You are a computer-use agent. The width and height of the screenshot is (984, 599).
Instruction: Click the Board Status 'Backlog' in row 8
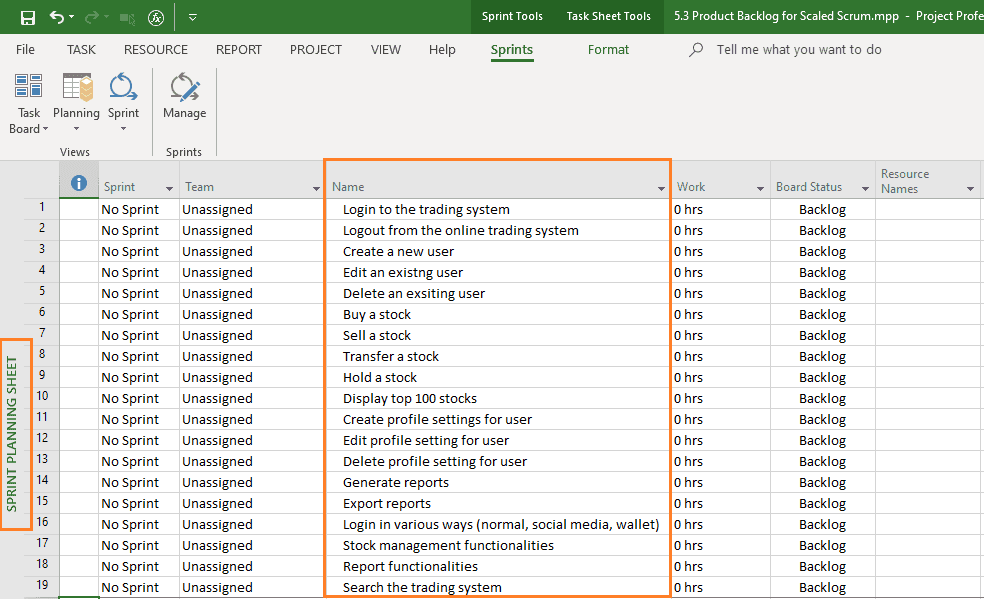coord(822,356)
